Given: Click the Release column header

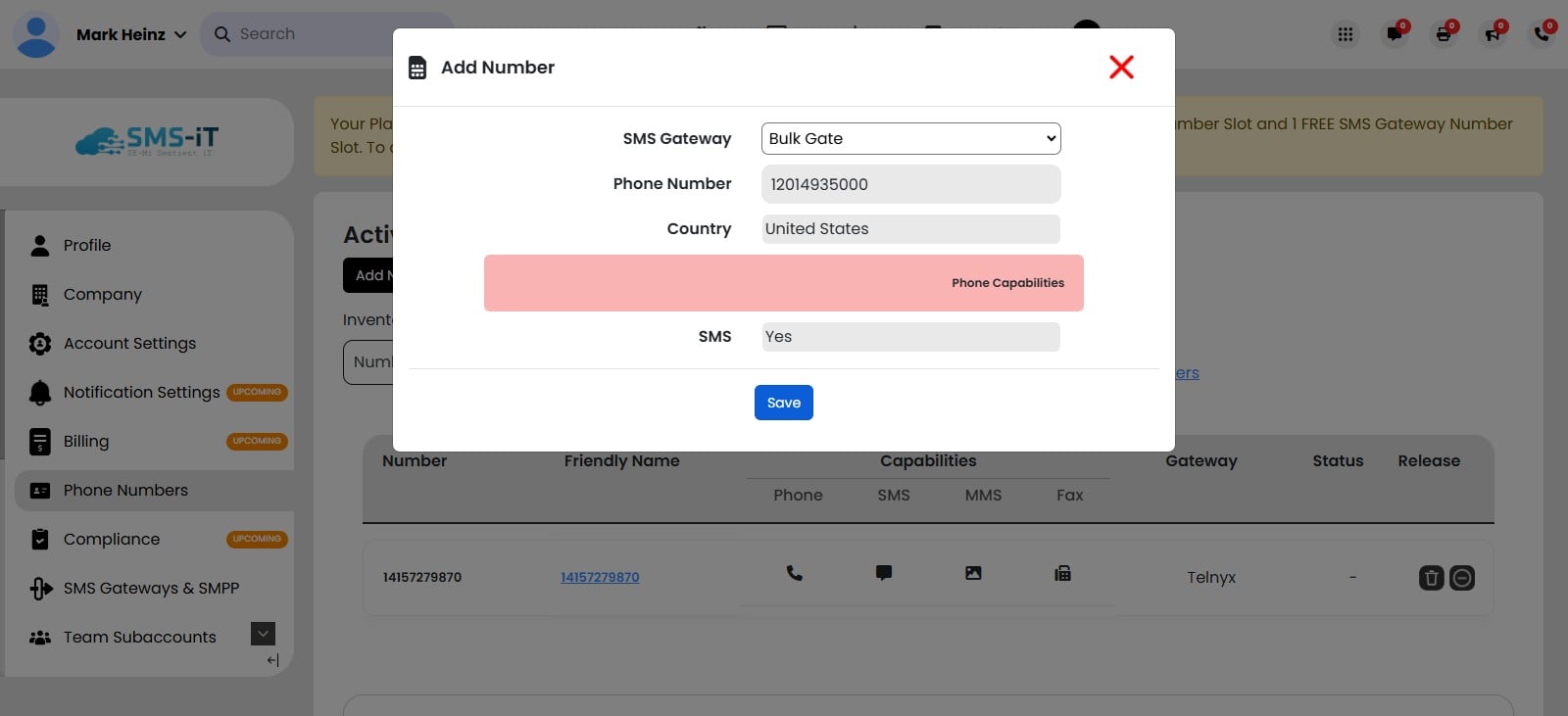Looking at the screenshot, I should 1429,460.
